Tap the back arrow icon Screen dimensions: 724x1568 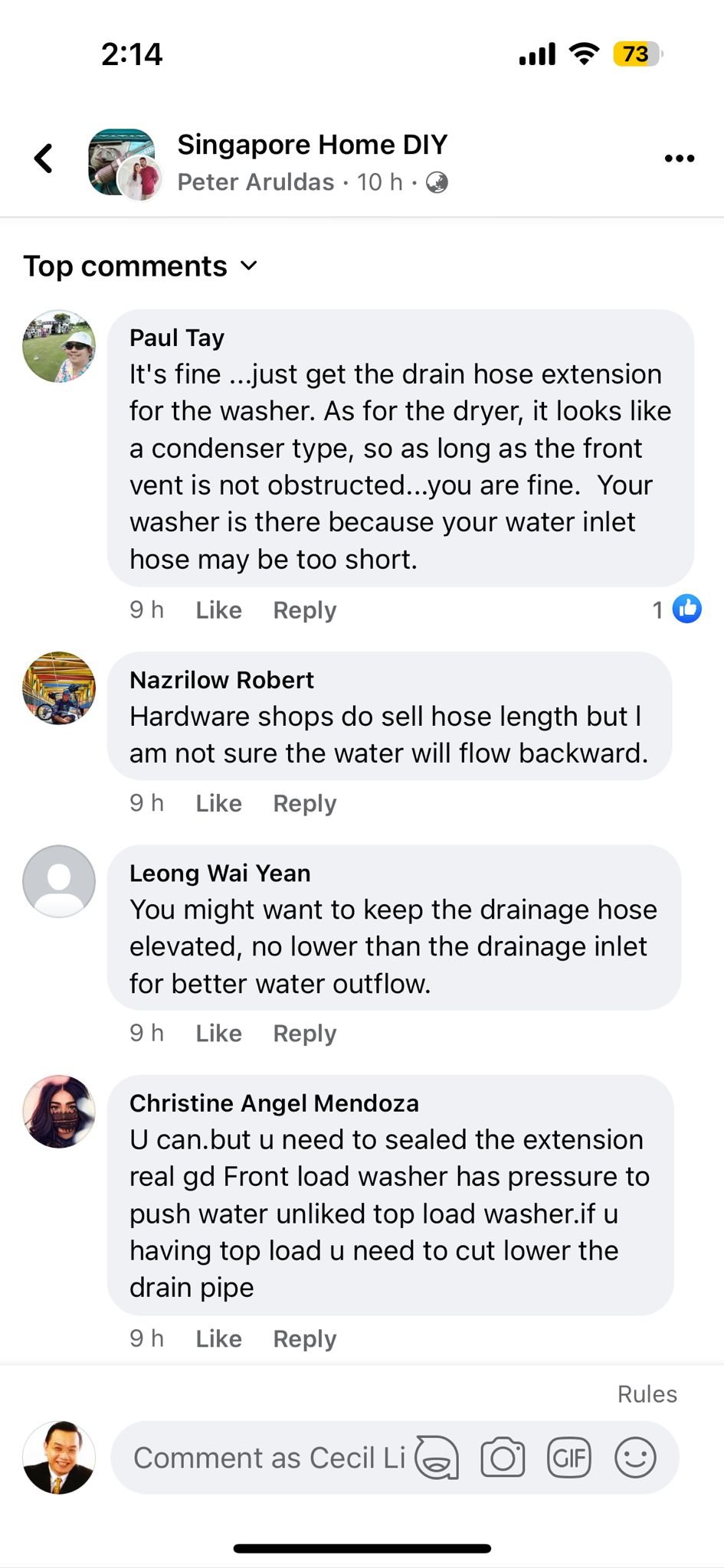pyautogui.click(x=44, y=158)
